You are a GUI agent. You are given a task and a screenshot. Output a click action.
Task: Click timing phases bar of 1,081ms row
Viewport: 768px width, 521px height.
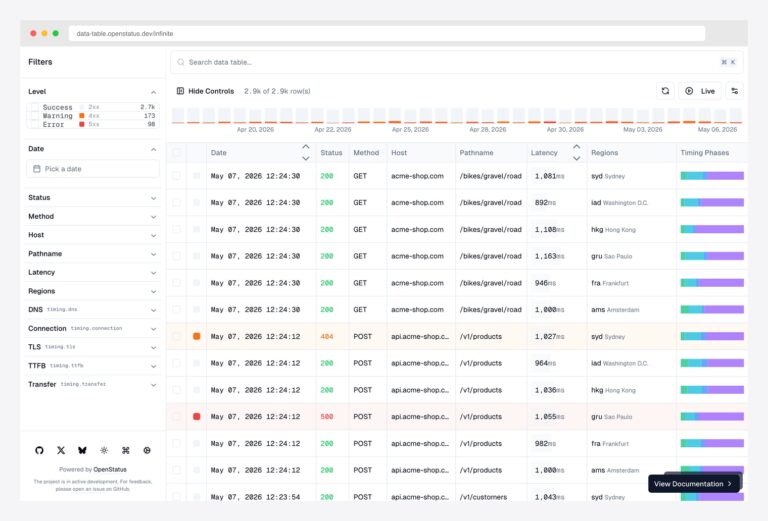tap(712, 176)
